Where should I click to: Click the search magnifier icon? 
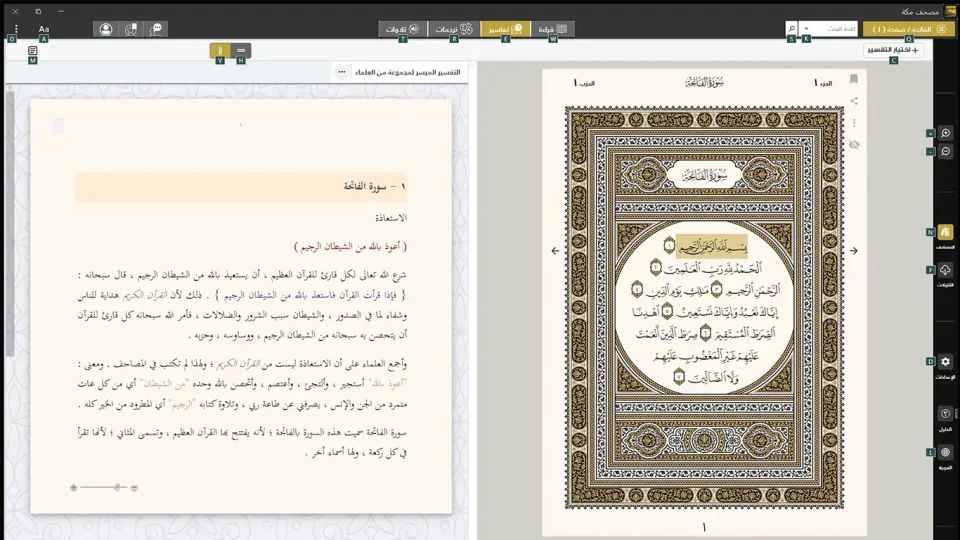pyautogui.click(x=792, y=30)
